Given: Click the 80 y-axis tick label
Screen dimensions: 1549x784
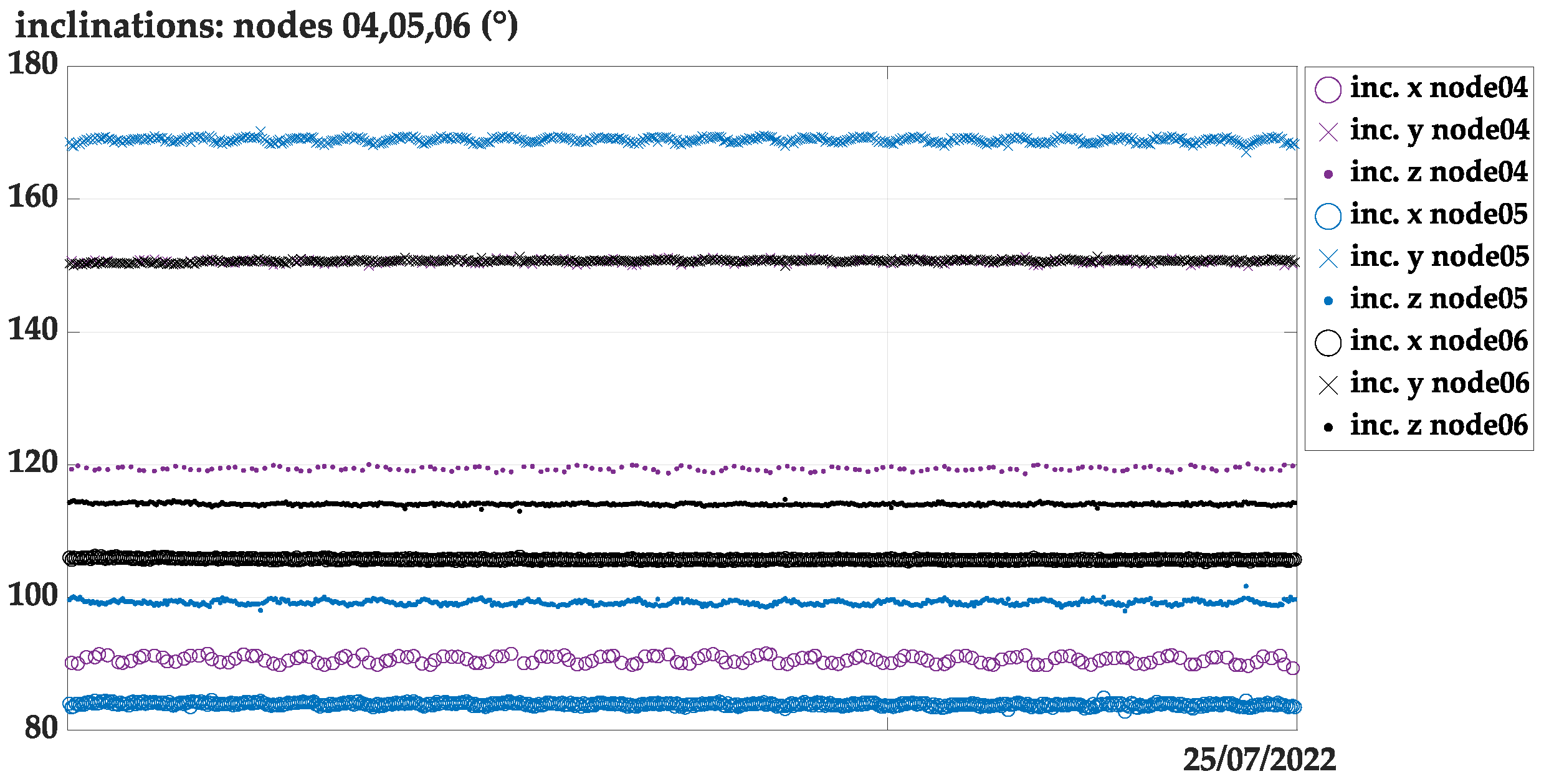Looking at the screenshot, I should click(41, 728).
